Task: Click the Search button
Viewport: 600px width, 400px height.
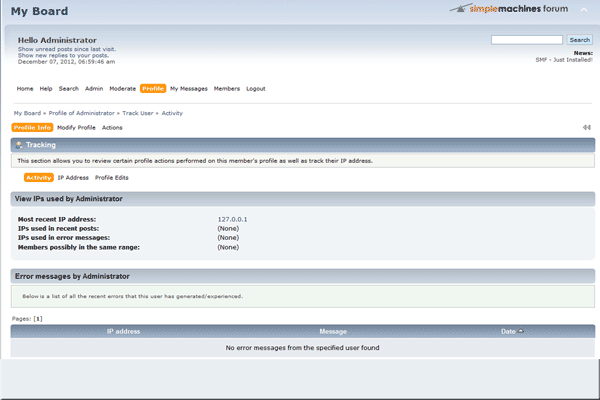Action: pos(579,40)
